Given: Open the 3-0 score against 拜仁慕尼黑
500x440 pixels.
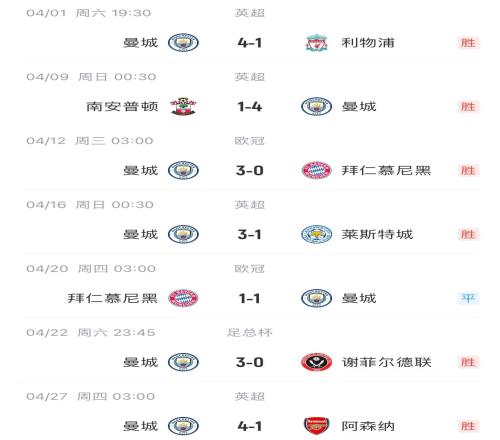Looking at the screenshot, I should point(250,171).
